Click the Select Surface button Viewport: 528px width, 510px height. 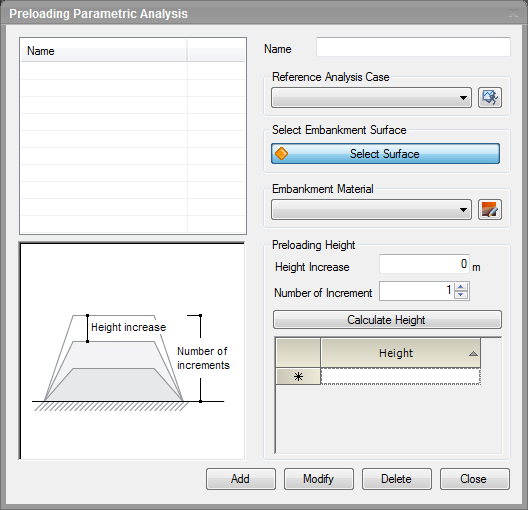pos(385,154)
